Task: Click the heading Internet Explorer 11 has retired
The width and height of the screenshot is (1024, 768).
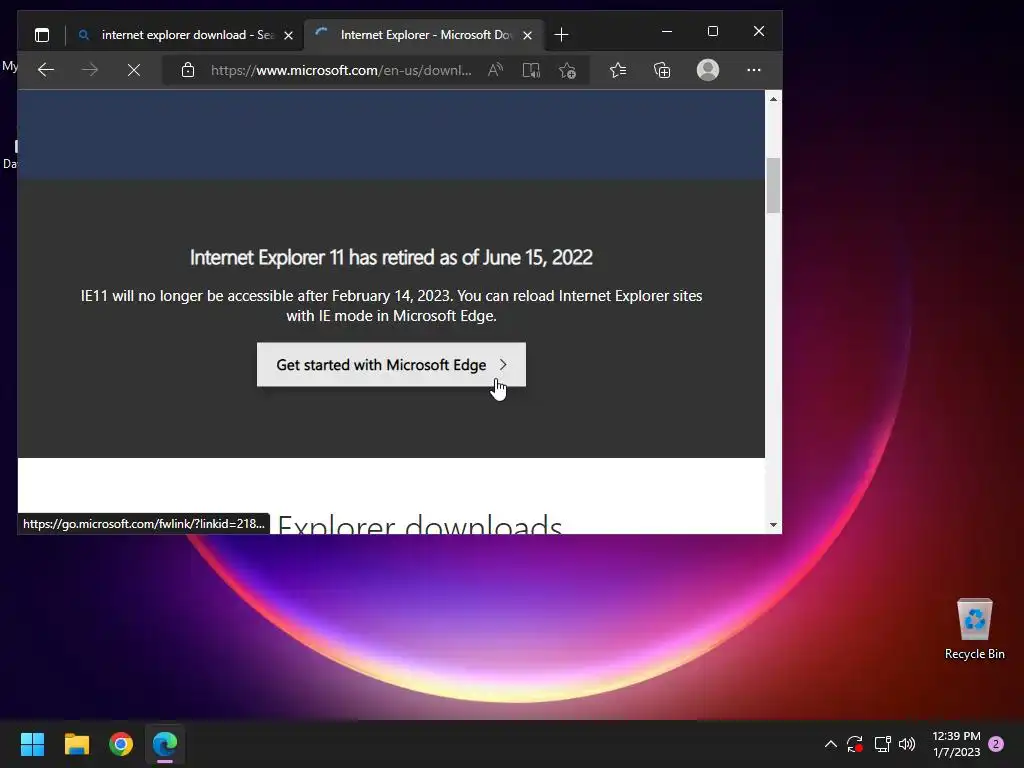Action: click(x=391, y=257)
